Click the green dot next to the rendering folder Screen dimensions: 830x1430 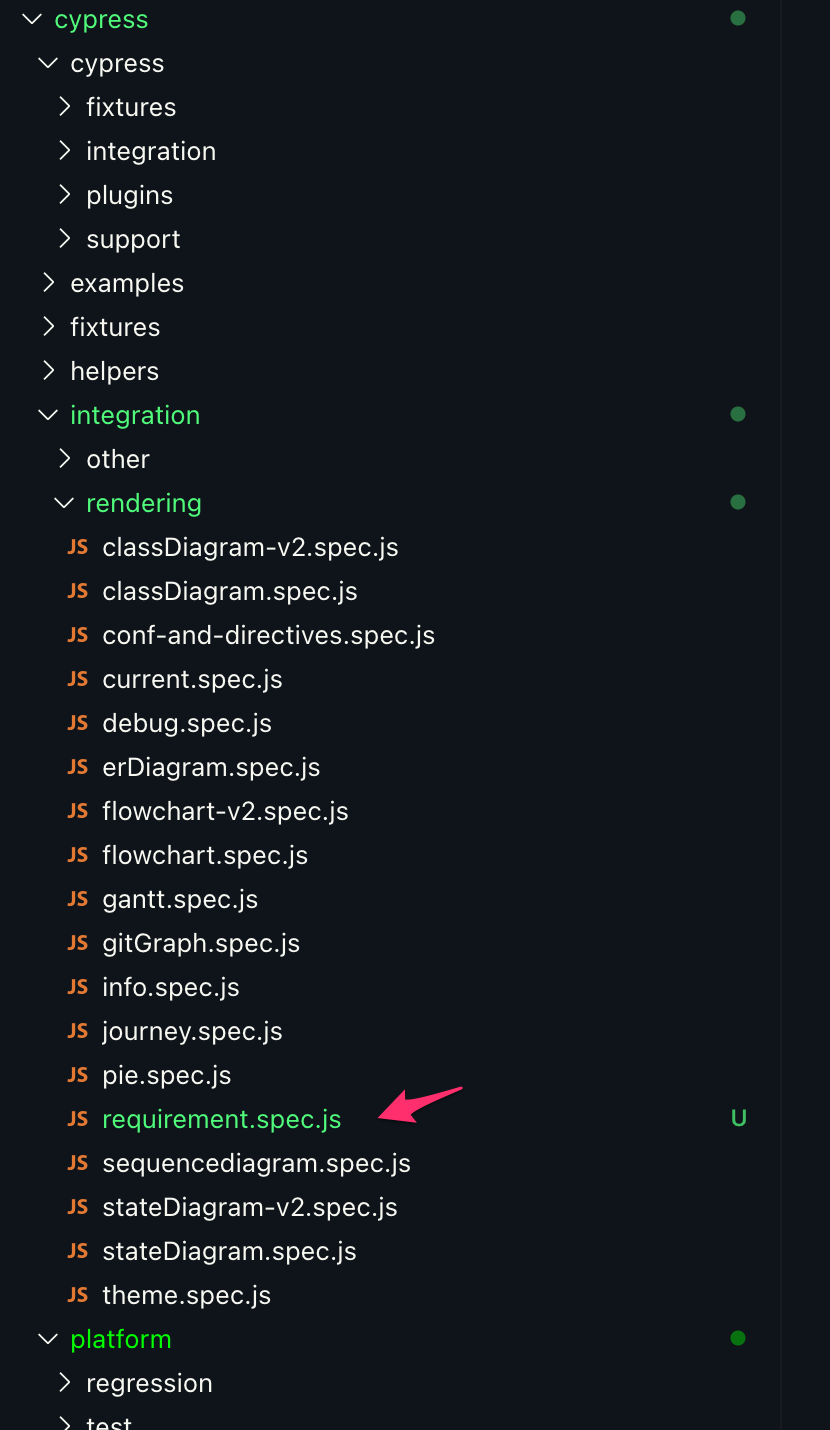(738, 502)
